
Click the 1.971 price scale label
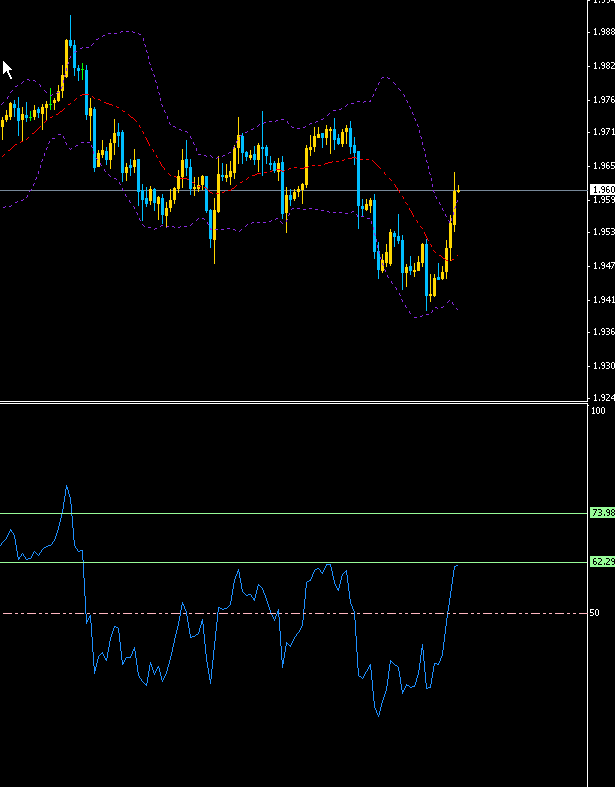click(603, 132)
